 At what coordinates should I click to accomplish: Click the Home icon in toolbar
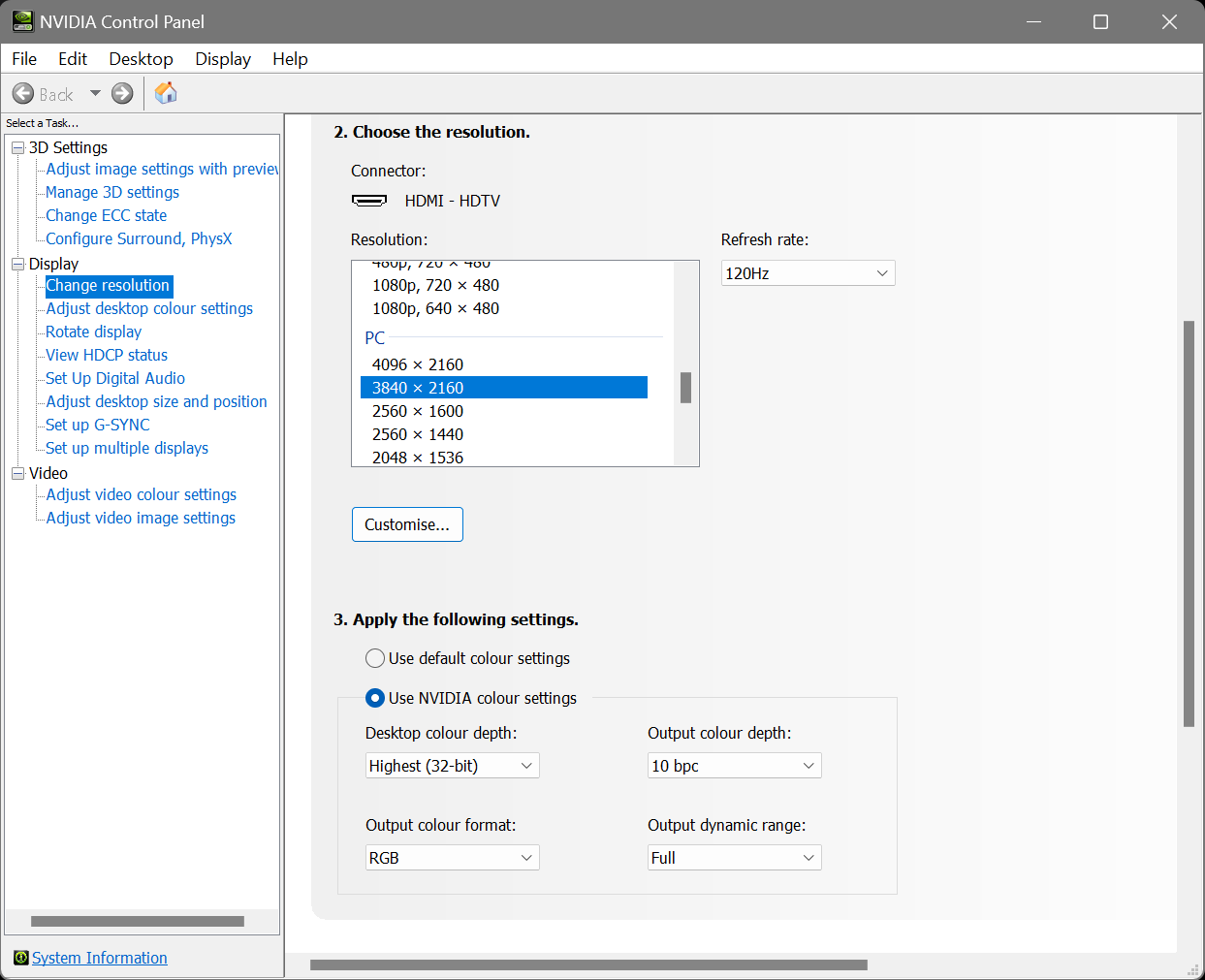tap(166, 92)
